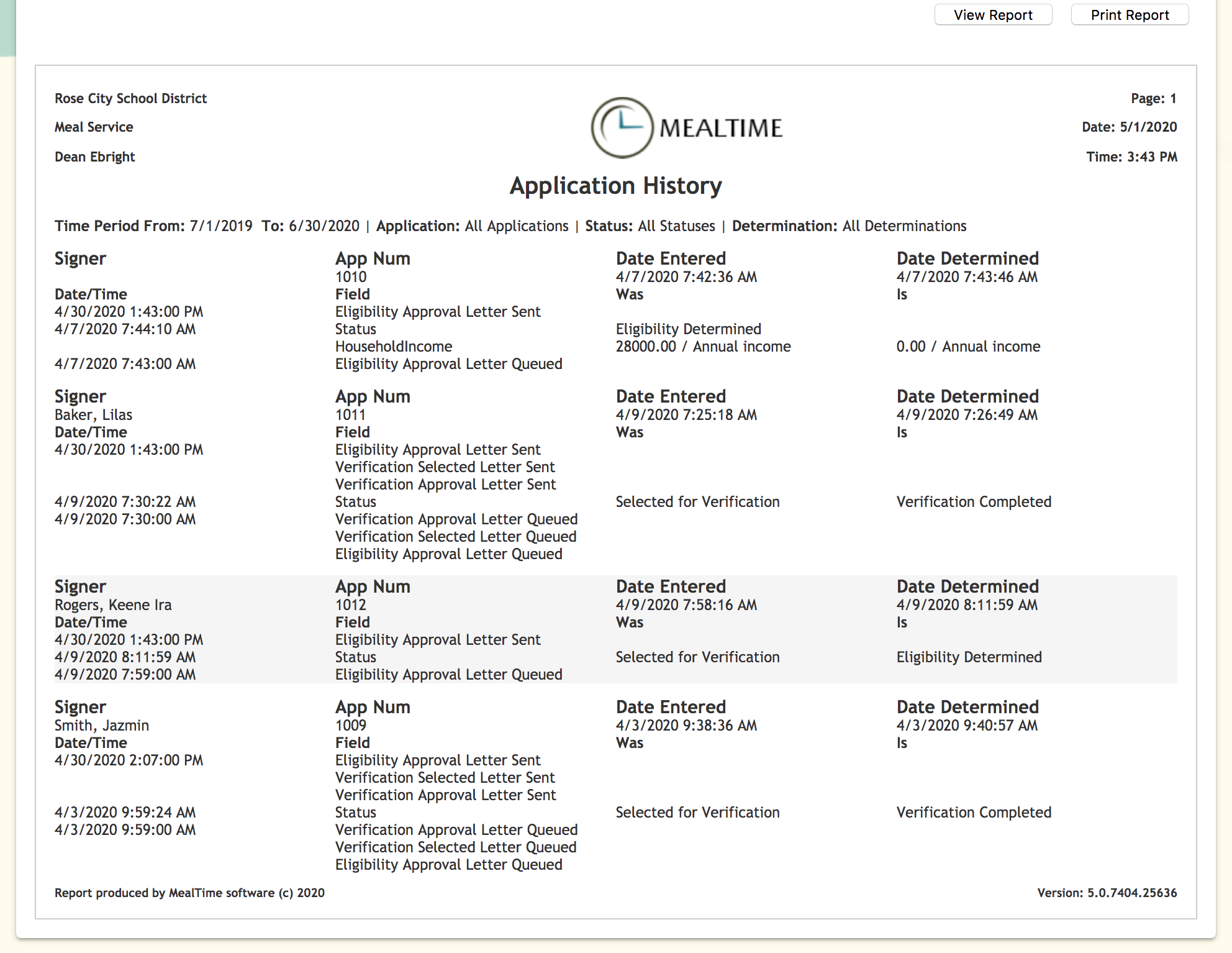
Task: Click app number 1011
Action: tap(350, 414)
